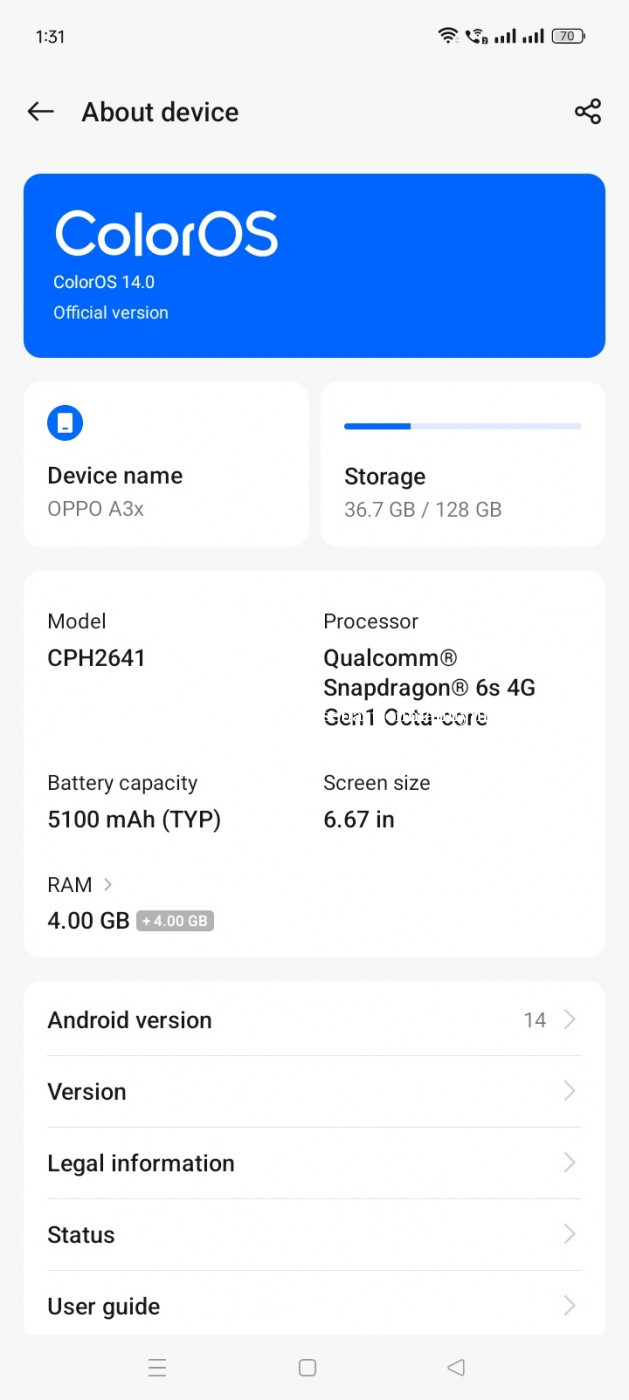This screenshot has width=629, height=1400.
Task: Tap the back arrow icon
Action: point(41,112)
